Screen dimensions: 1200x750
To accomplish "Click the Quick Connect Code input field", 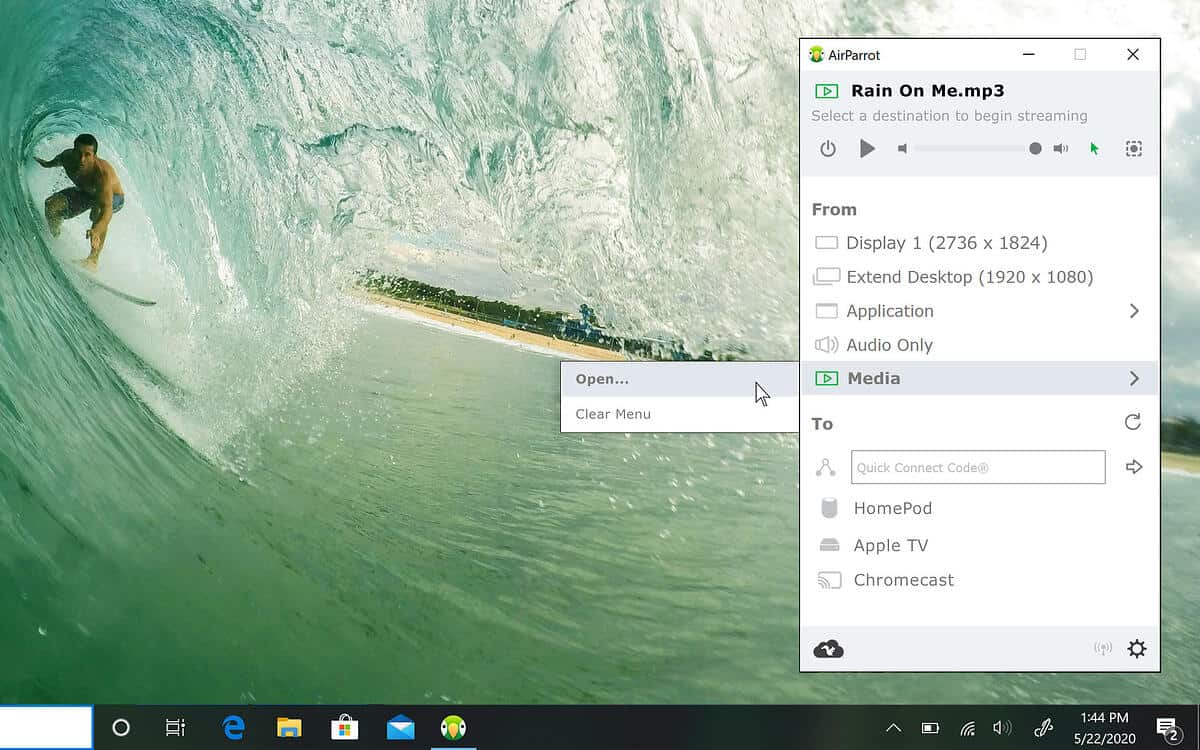I will 977,467.
